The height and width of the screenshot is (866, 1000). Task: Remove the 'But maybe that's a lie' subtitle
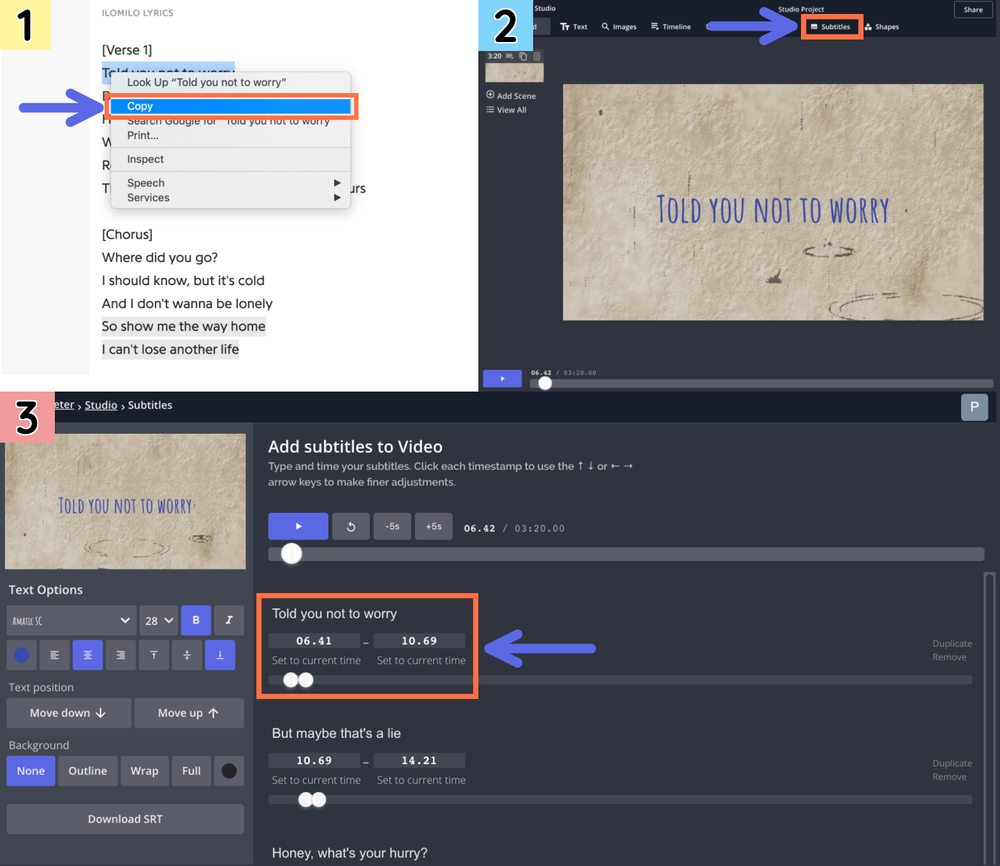pos(950,776)
